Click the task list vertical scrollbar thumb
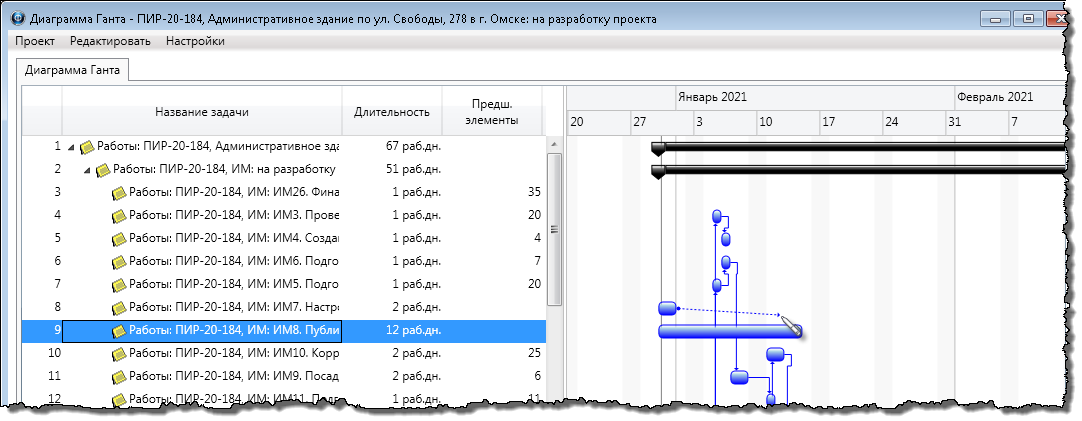Screen dimensions: 1082x421 pos(554,228)
